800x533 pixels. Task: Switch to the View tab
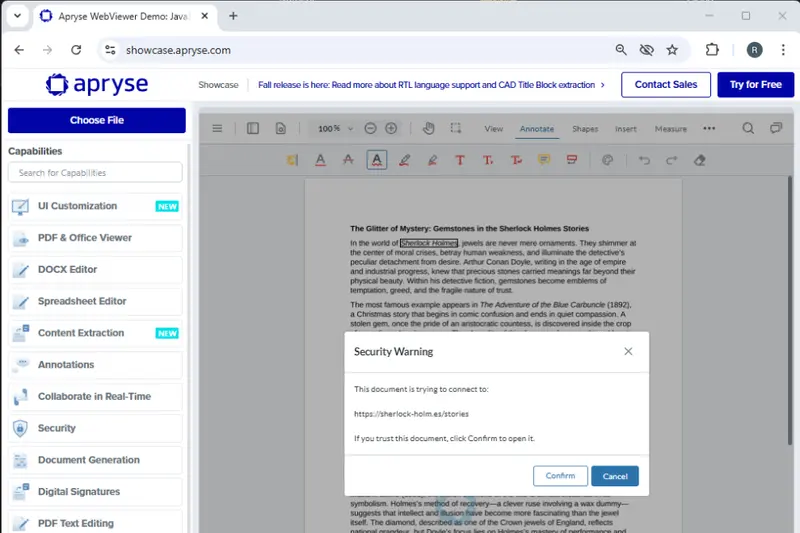click(493, 129)
